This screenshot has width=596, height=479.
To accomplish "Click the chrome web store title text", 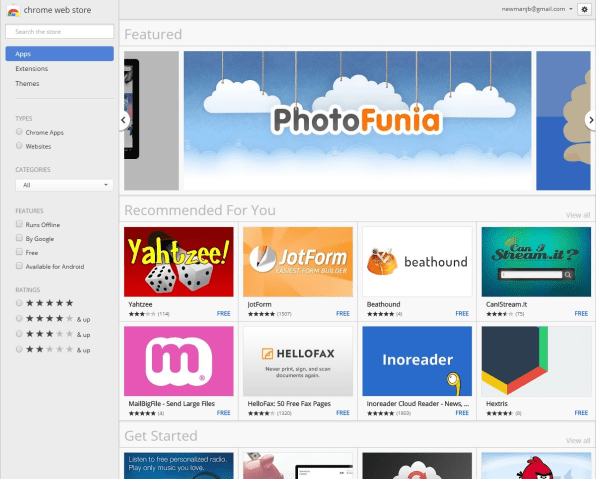I will pos(57,10).
